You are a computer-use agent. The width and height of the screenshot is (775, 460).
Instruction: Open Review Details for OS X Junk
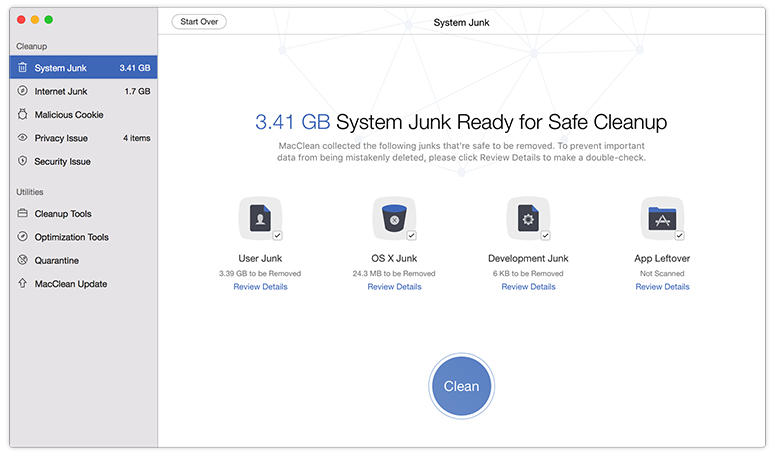(x=394, y=287)
